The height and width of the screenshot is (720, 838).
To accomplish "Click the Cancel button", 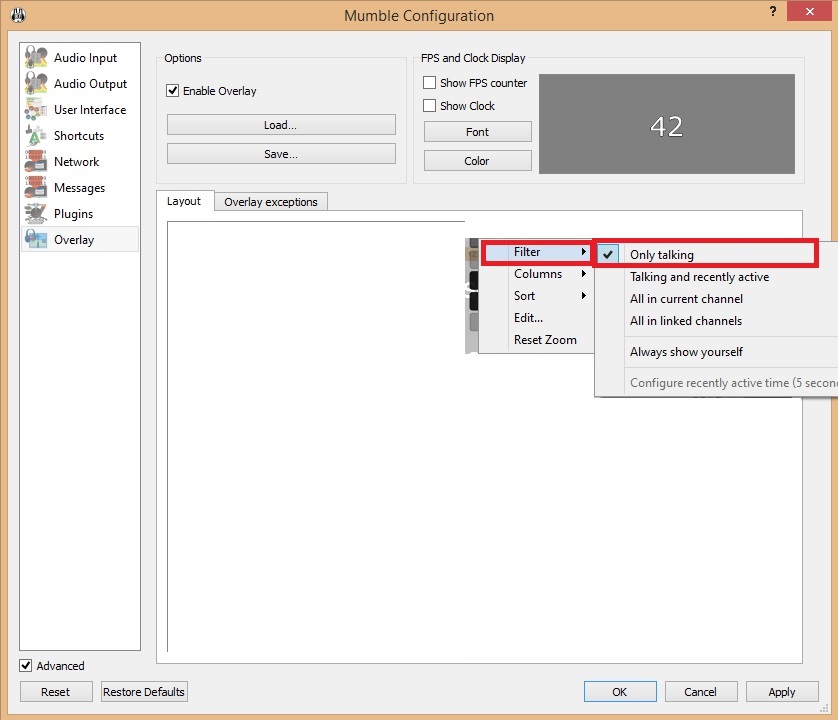I will coord(701,692).
